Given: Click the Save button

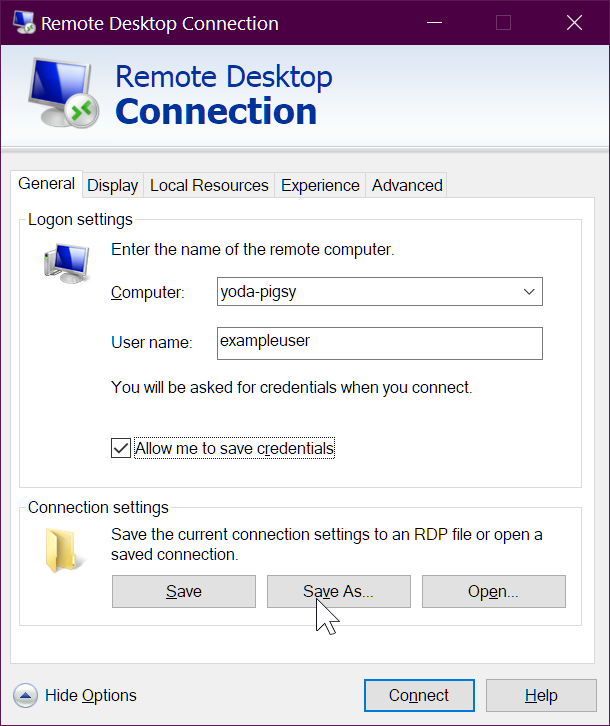Looking at the screenshot, I should (184, 591).
